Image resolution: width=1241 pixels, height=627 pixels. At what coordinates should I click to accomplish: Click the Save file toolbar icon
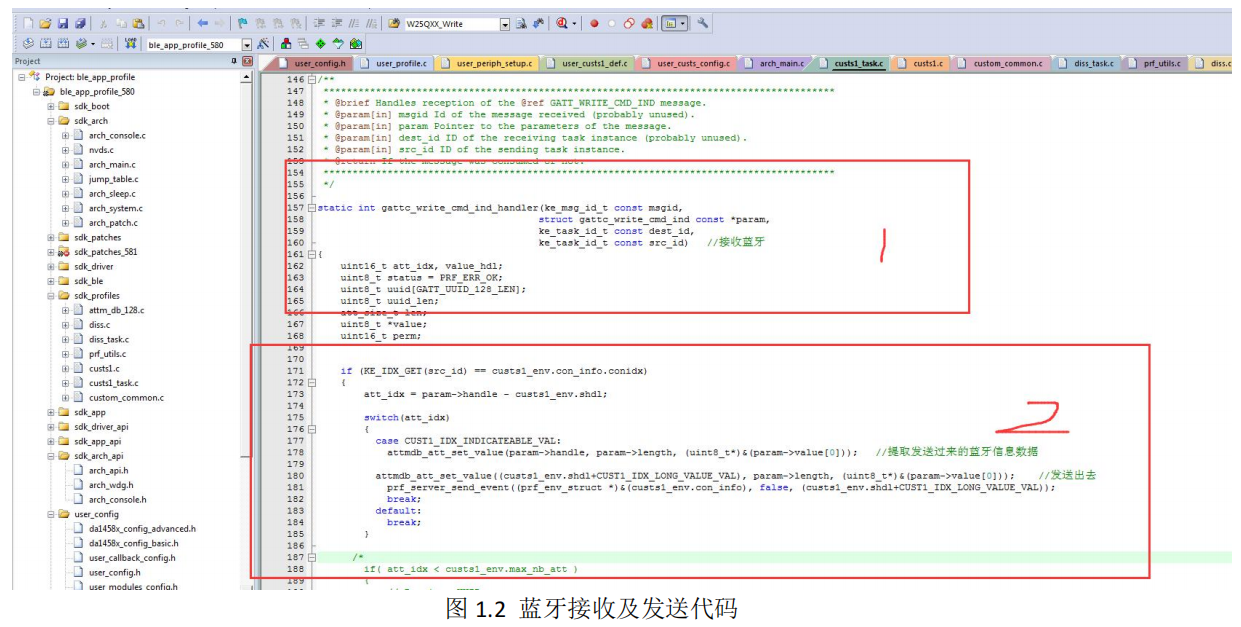pos(62,23)
